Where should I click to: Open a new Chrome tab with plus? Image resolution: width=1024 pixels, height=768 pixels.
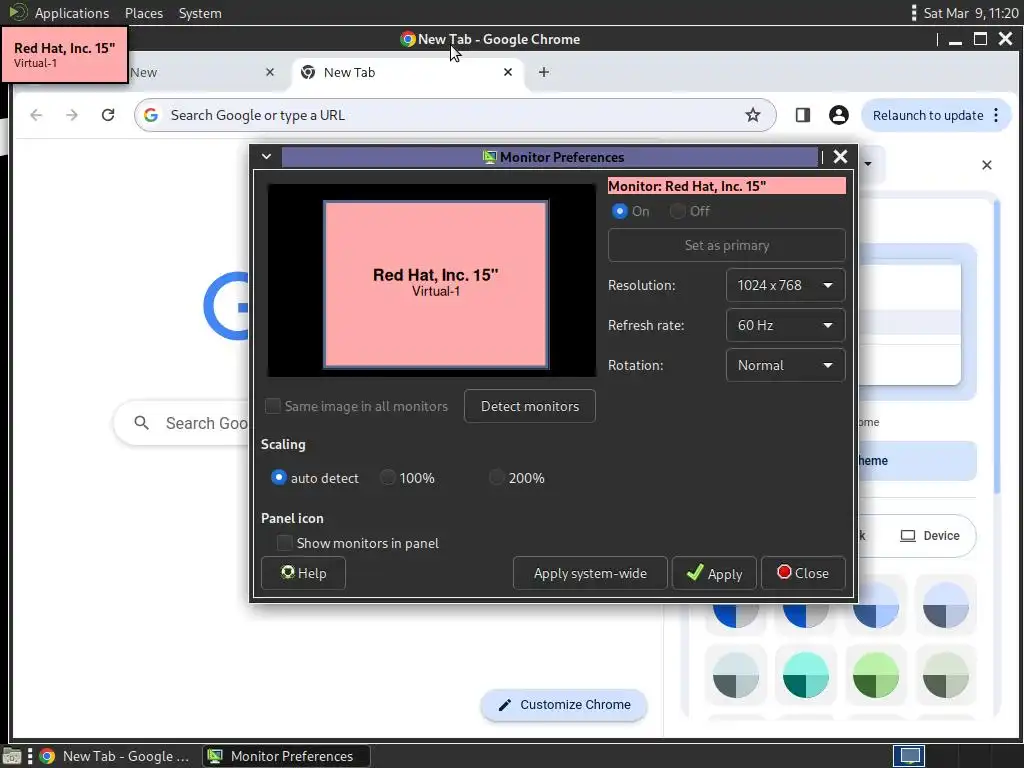click(x=543, y=72)
